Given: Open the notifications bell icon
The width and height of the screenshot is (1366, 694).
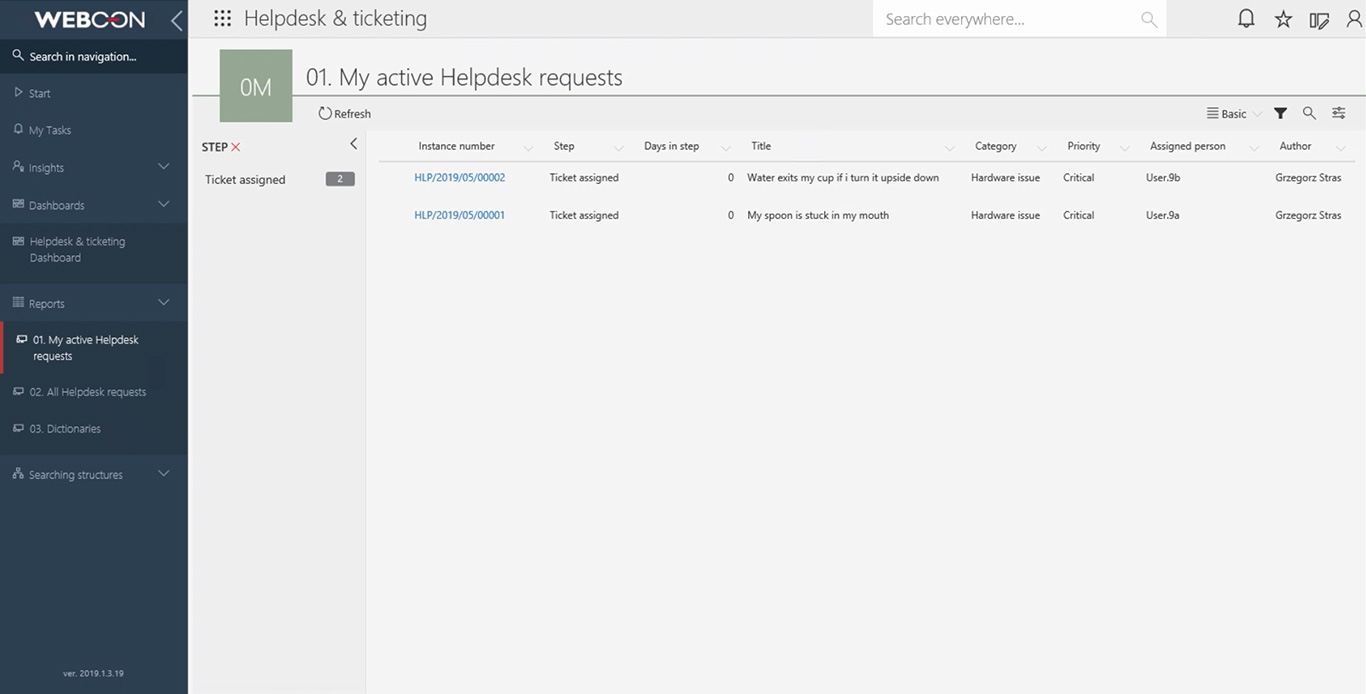Looking at the screenshot, I should click(1246, 19).
